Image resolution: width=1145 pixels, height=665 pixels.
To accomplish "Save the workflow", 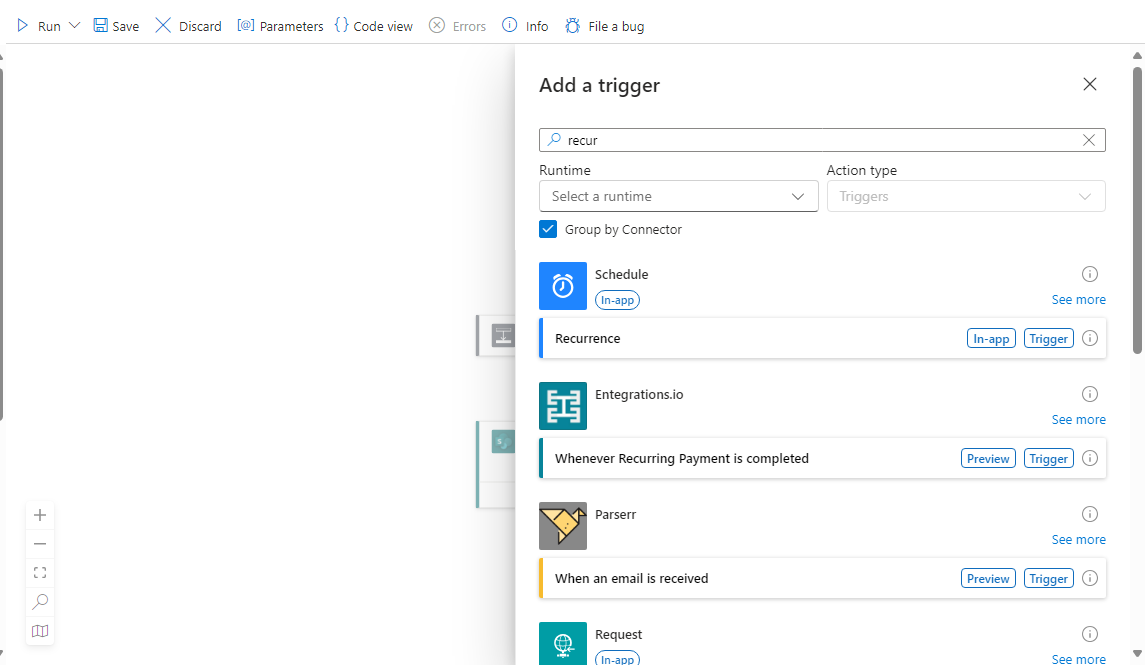I will pos(116,26).
